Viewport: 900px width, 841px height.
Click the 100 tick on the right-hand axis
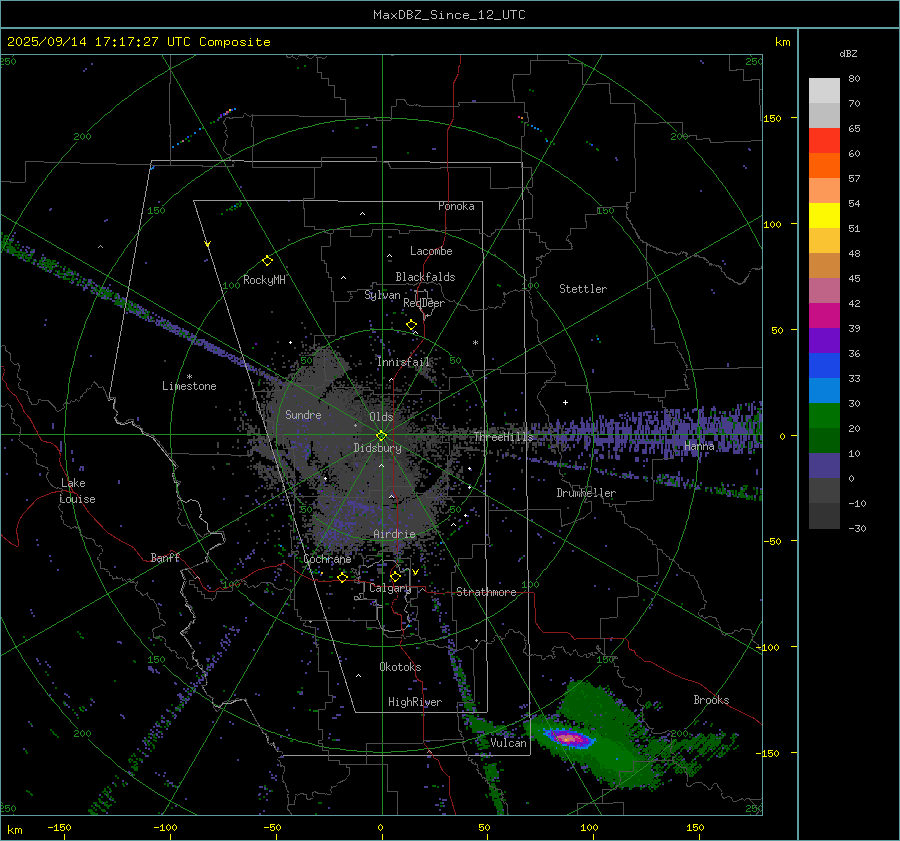(x=772, y=224)
